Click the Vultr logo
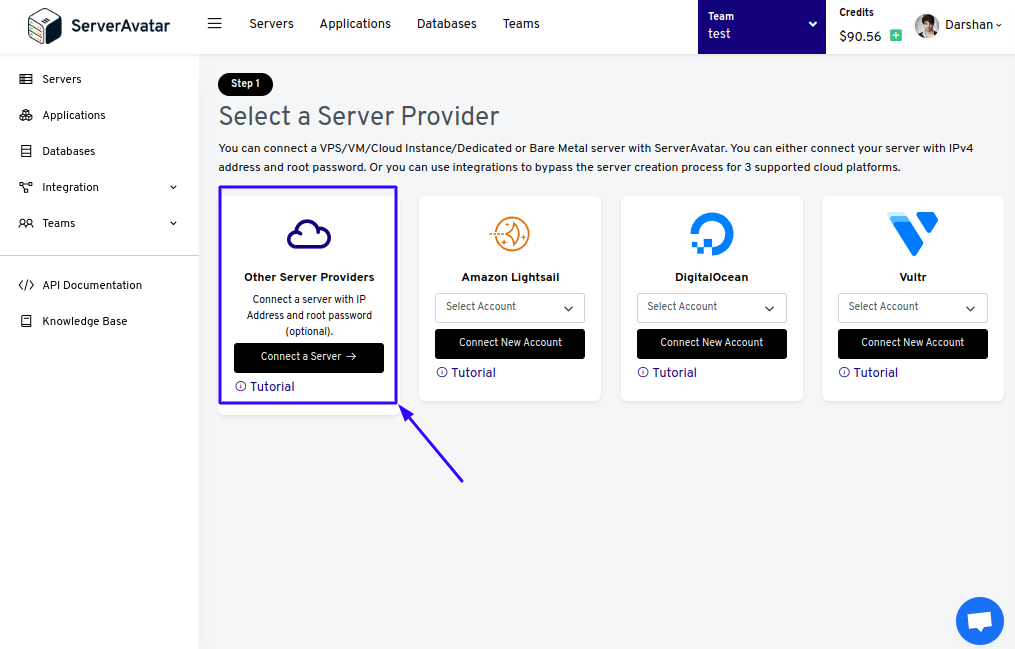Screen dimensions: 1015x649 pyautogui.click(x=912, y=234)
